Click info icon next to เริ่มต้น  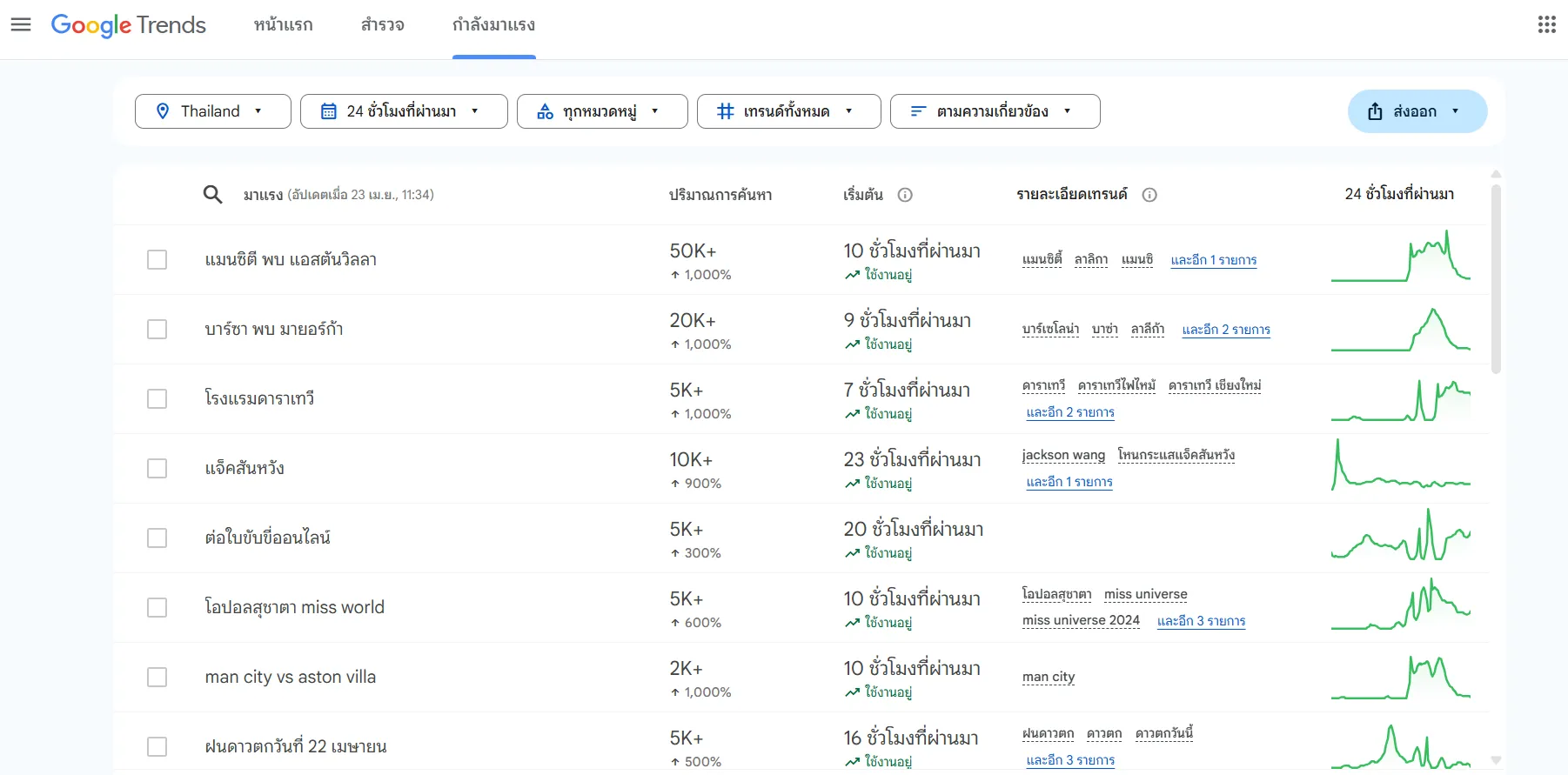click(905, 195)
